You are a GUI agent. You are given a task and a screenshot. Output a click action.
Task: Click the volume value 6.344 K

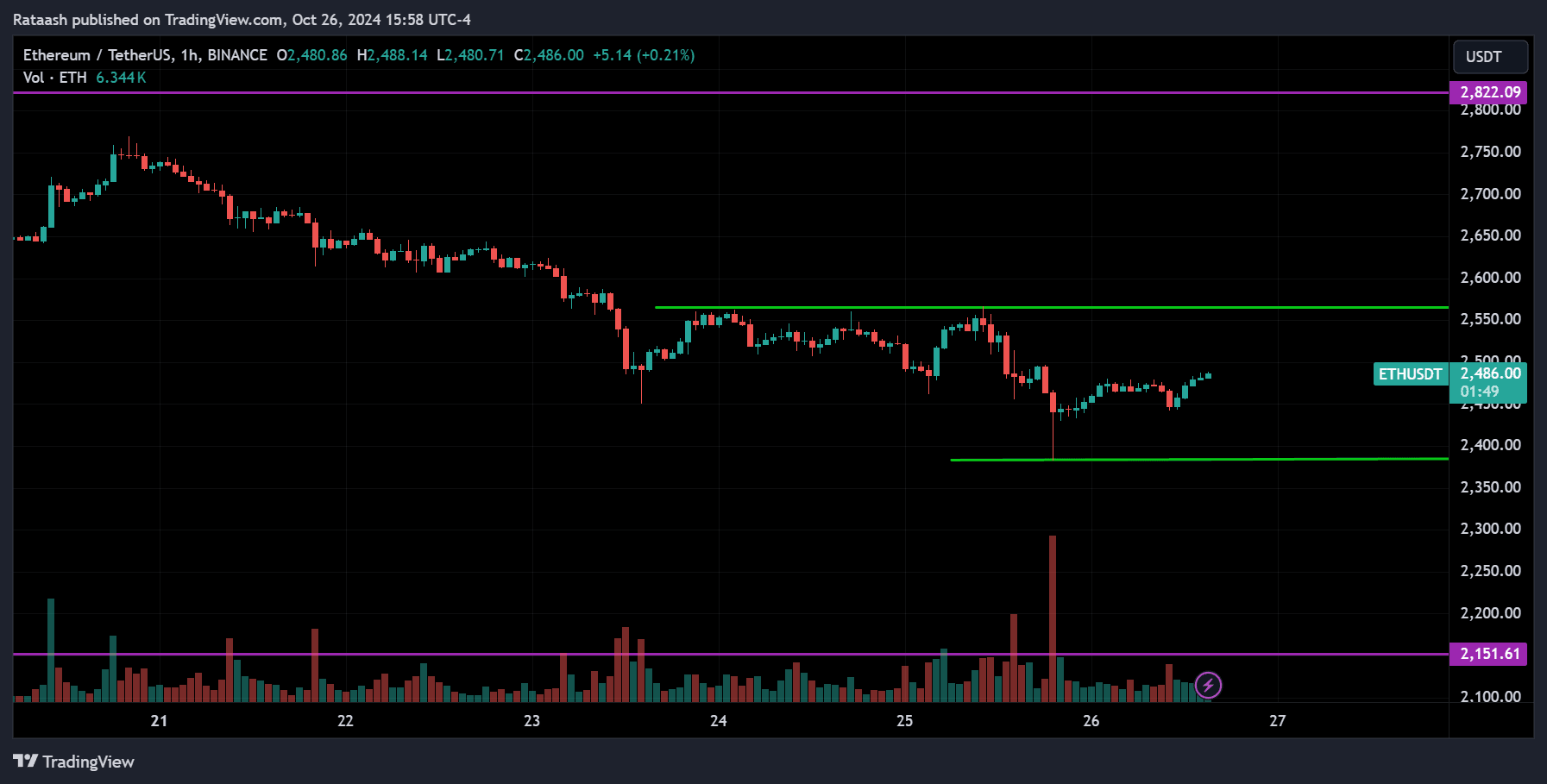click(121, 78)
